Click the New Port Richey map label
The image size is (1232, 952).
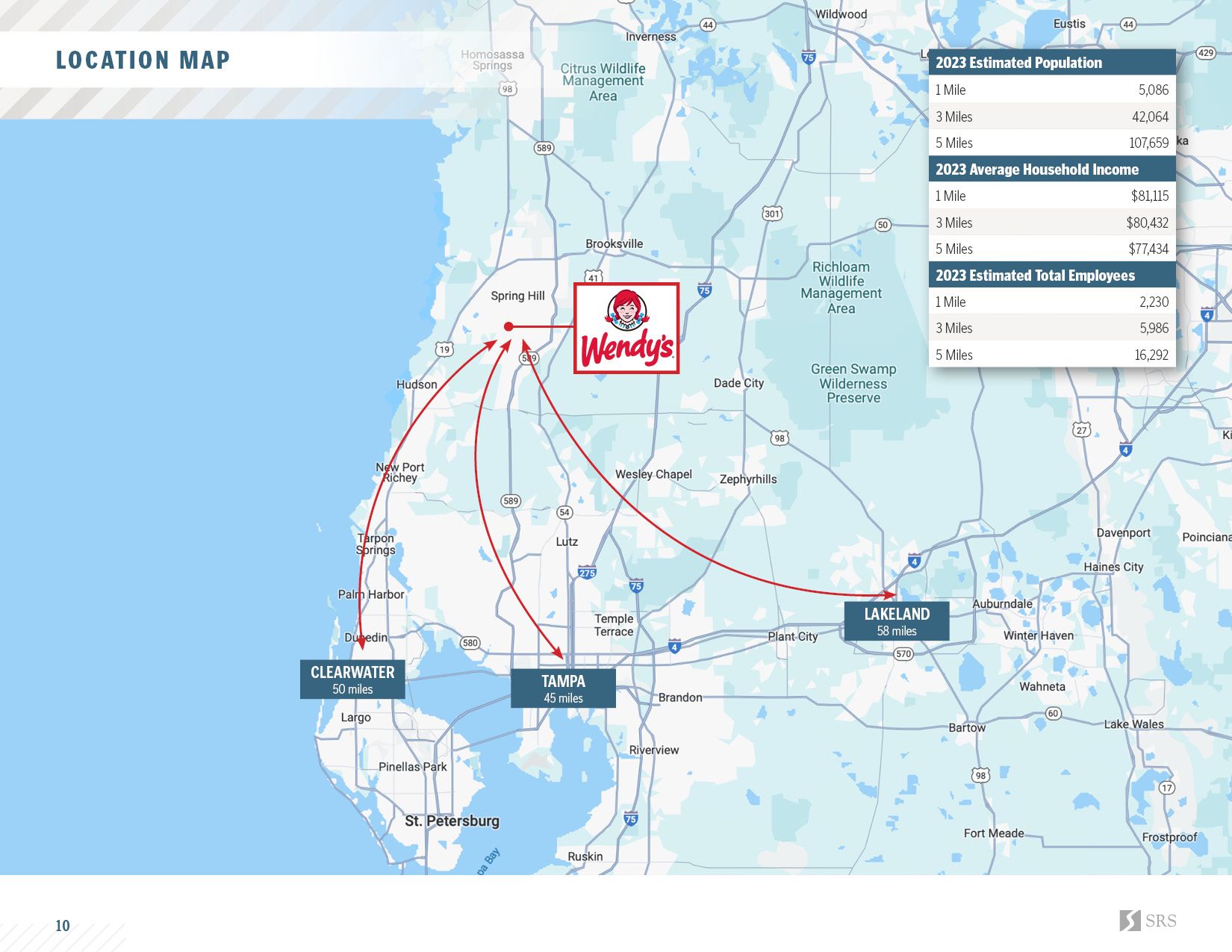click(399, 472)
